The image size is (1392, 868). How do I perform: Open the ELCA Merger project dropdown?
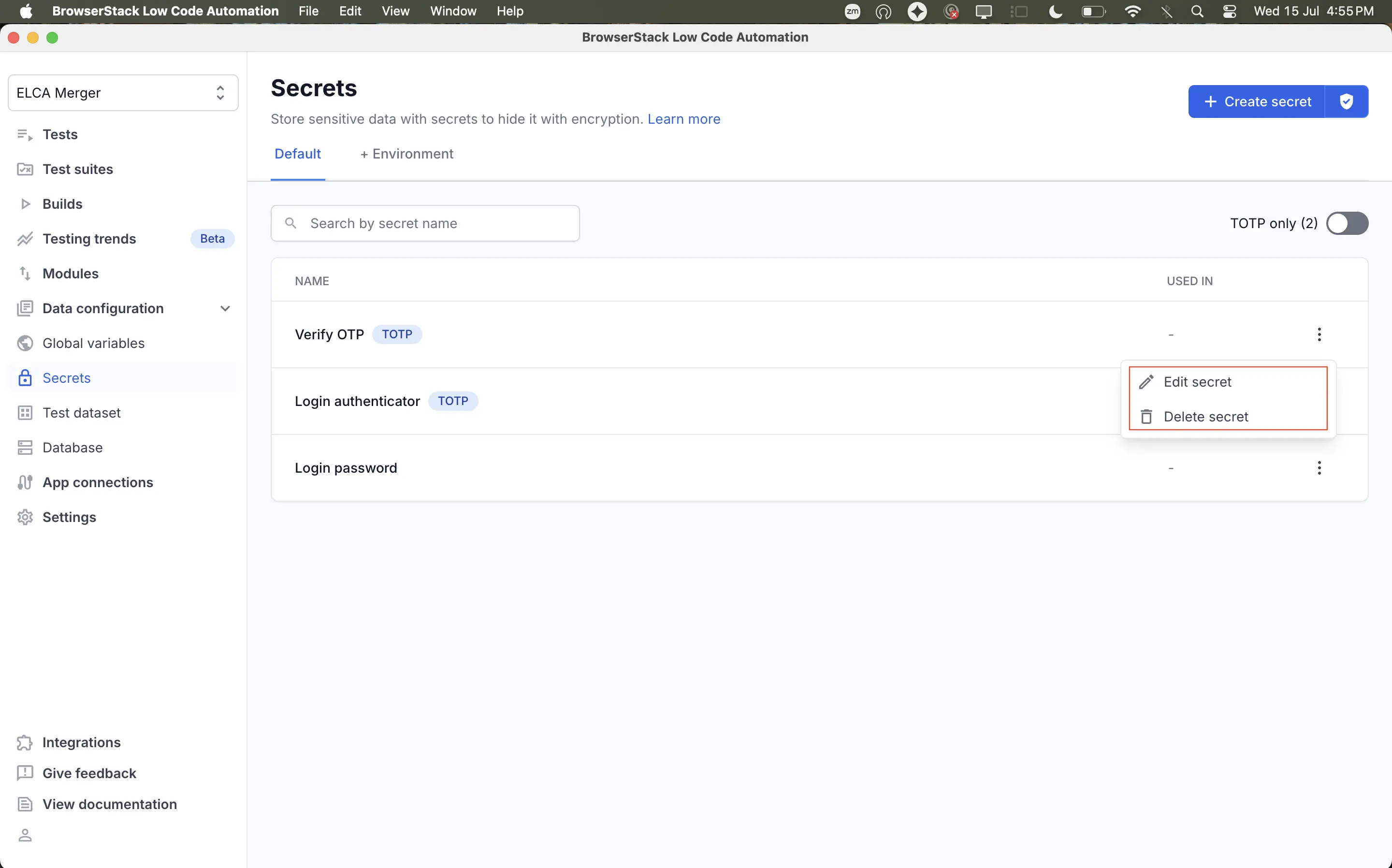pos(123,93)
